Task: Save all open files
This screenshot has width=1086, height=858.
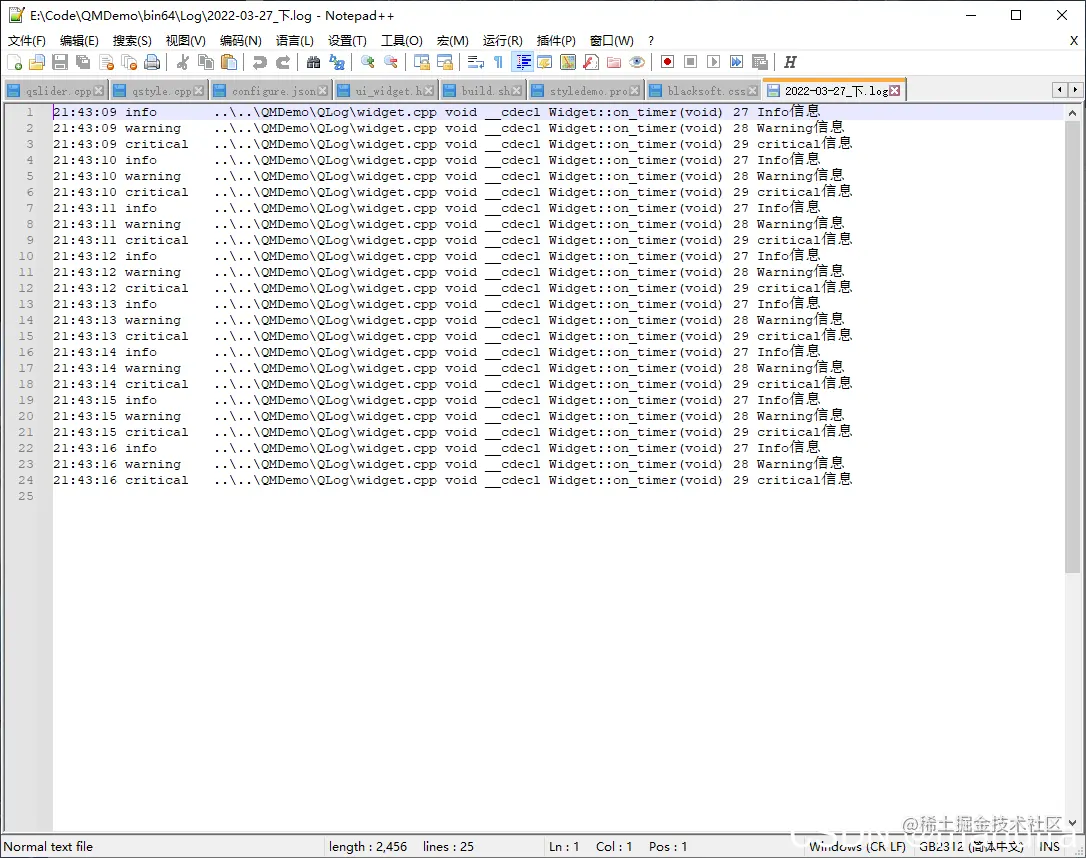Action: 83,62
